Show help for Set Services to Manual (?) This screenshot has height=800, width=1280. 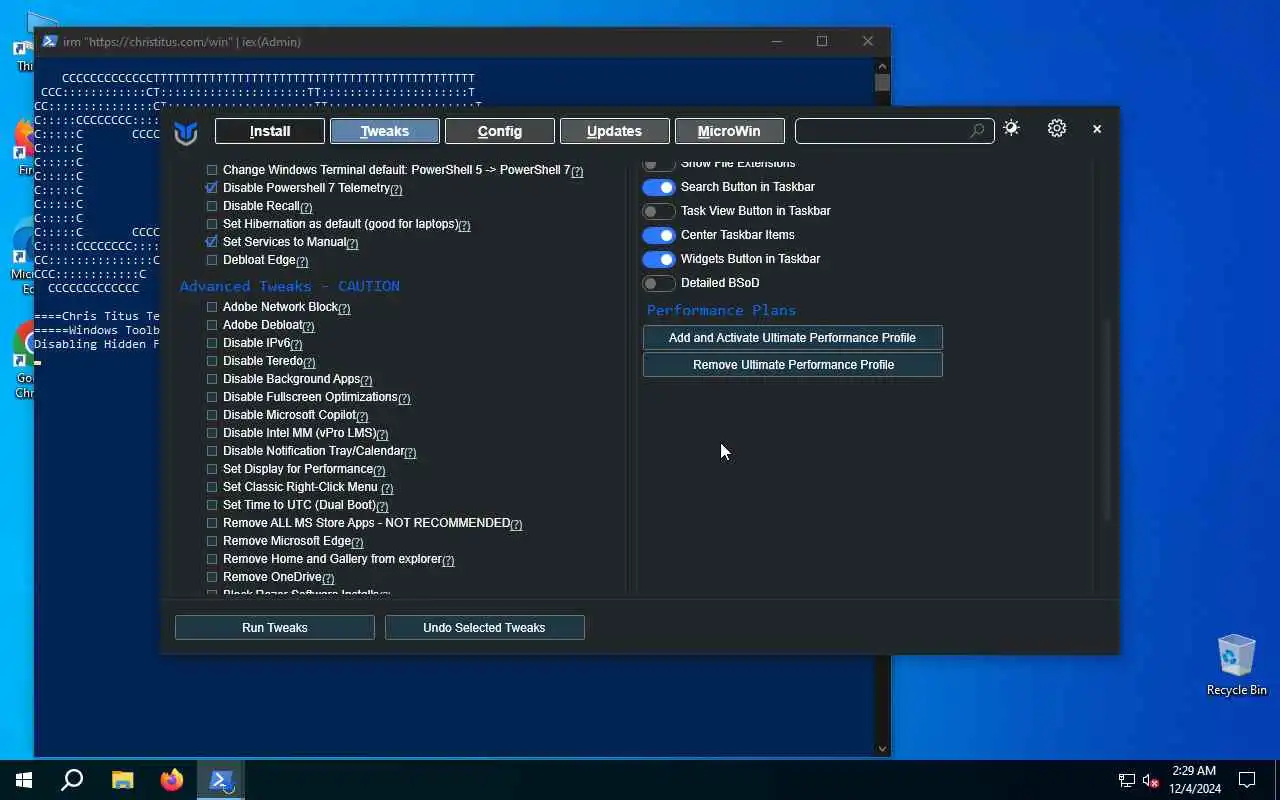coord(352,243)
